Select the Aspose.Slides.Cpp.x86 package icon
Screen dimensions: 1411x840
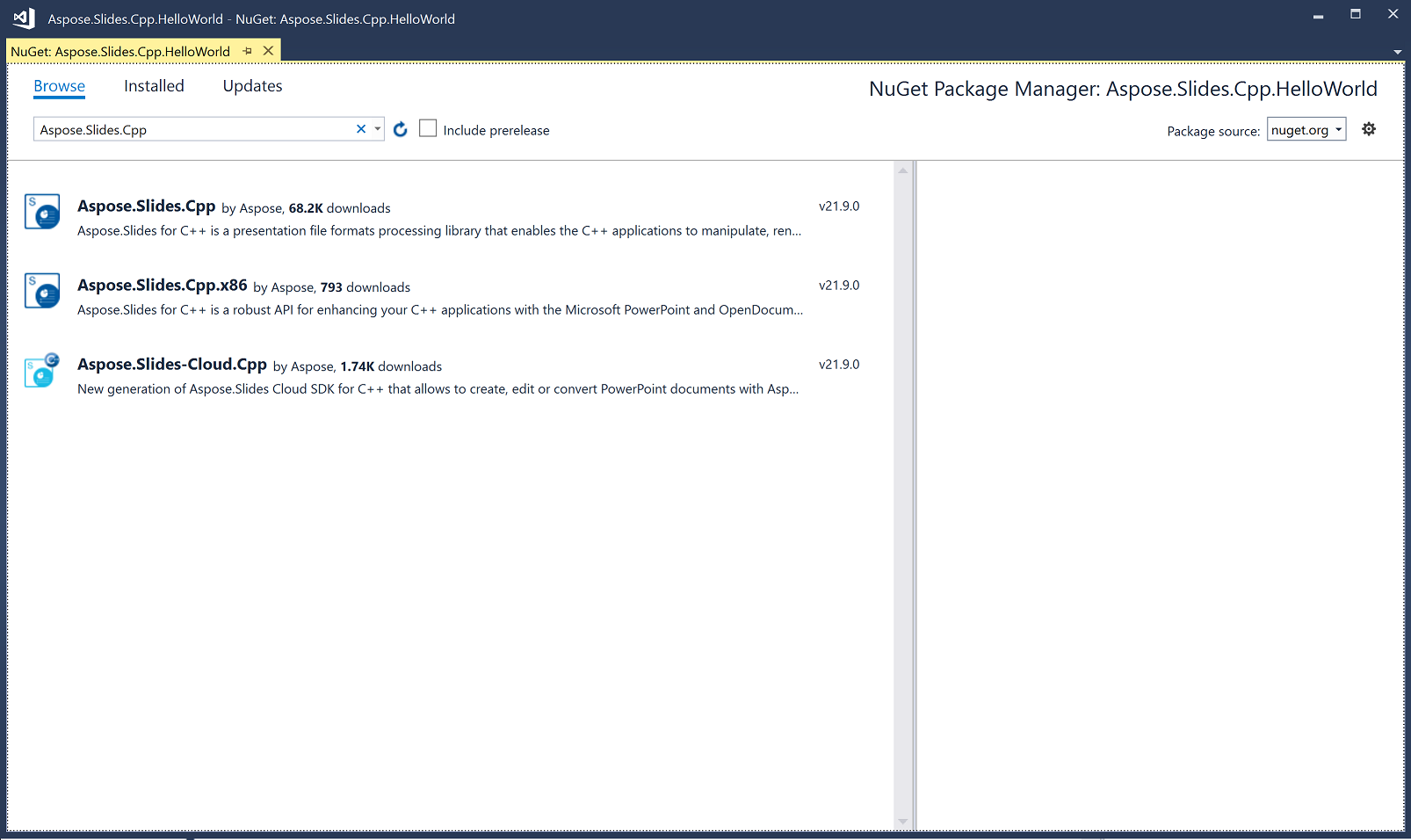click(x=42, y=291)
